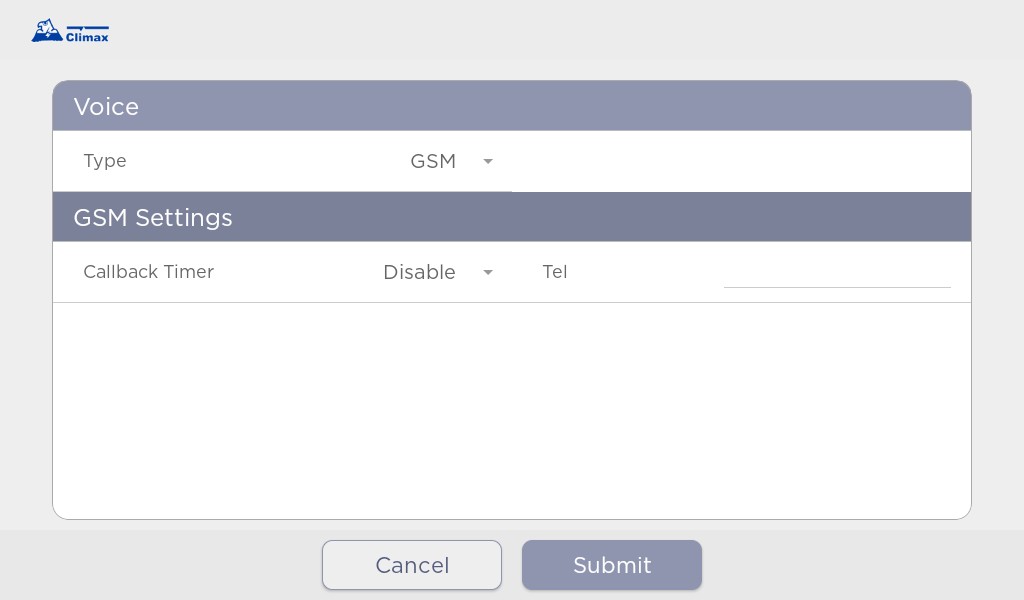Screen dimensions: 1024x600
Task: Click the Climax brand text in logo
Action: tap(88, 37)
